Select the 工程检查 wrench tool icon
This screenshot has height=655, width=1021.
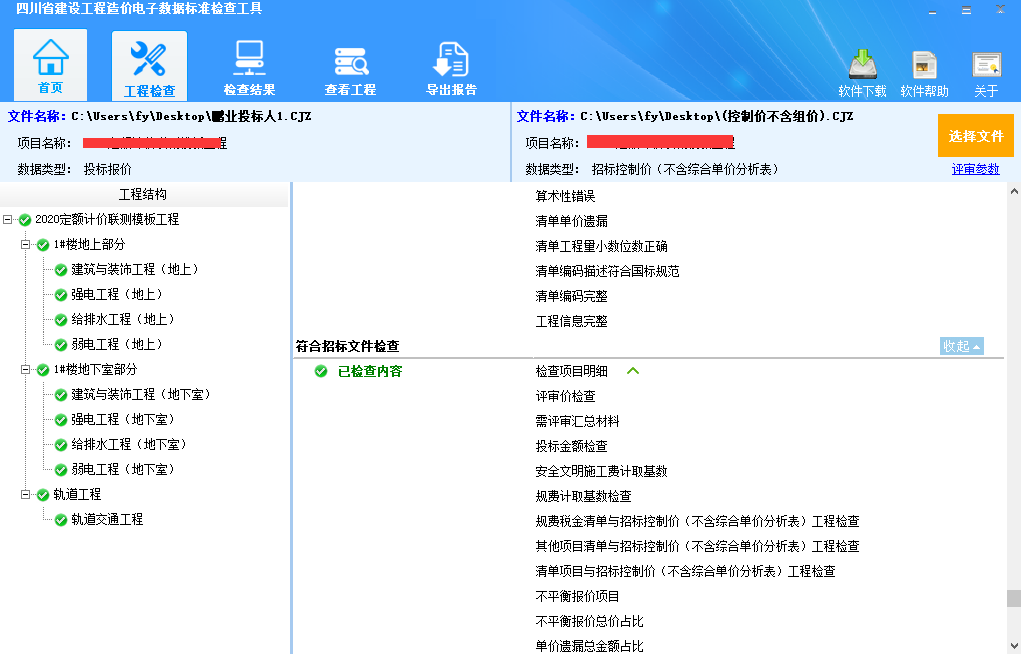click(x=147, y=64)
